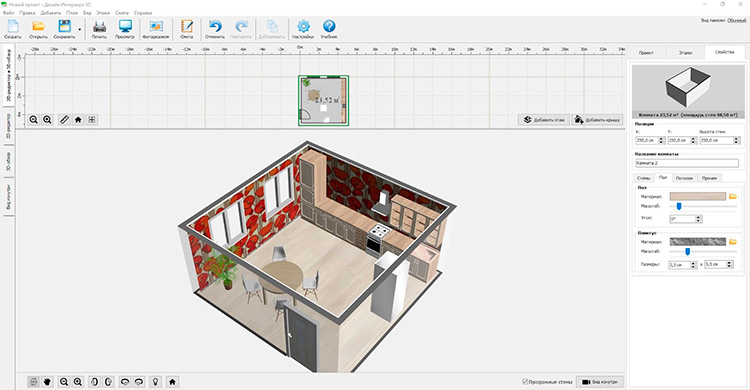Expand the arrow next to Сохранить
Viewport: 750px width, 390px height.
[79, 30]
